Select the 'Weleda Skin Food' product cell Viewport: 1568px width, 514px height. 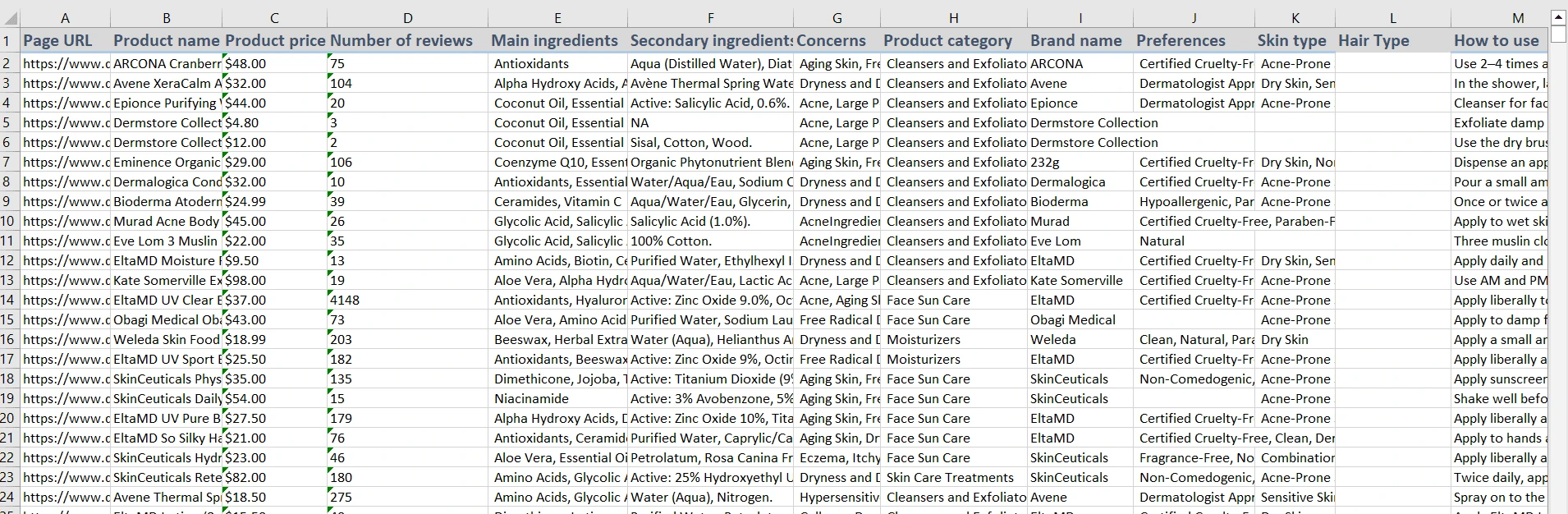pyautogui.click(x=166, y=339)
